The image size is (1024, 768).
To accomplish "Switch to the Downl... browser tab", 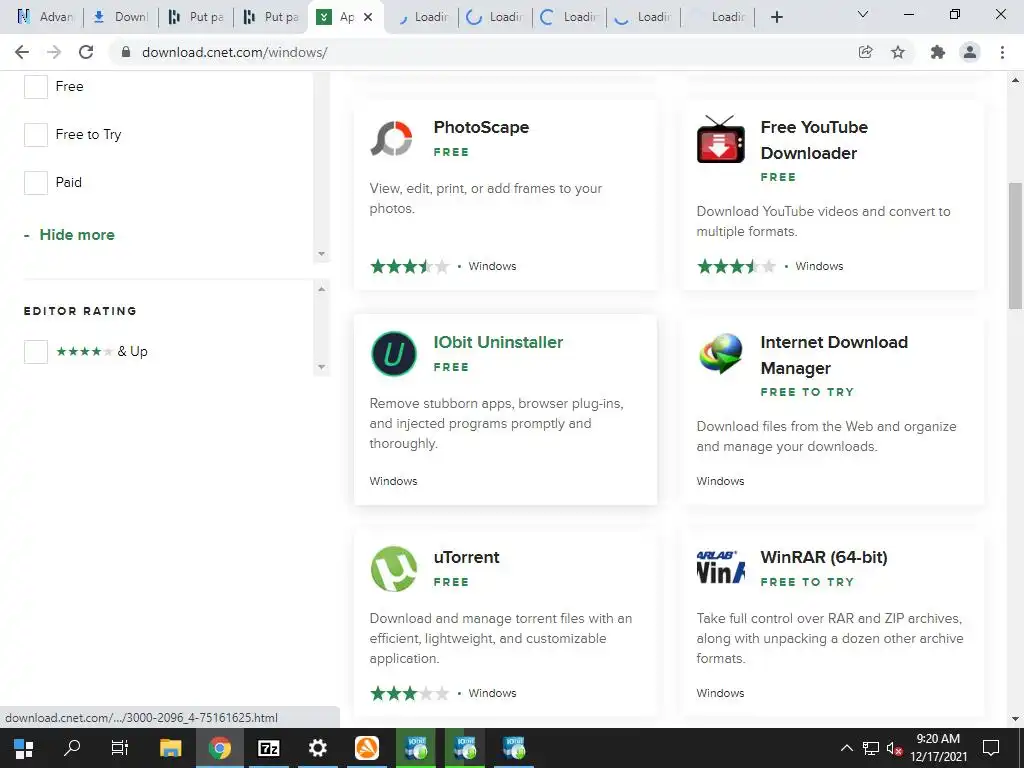I will 121,17.
